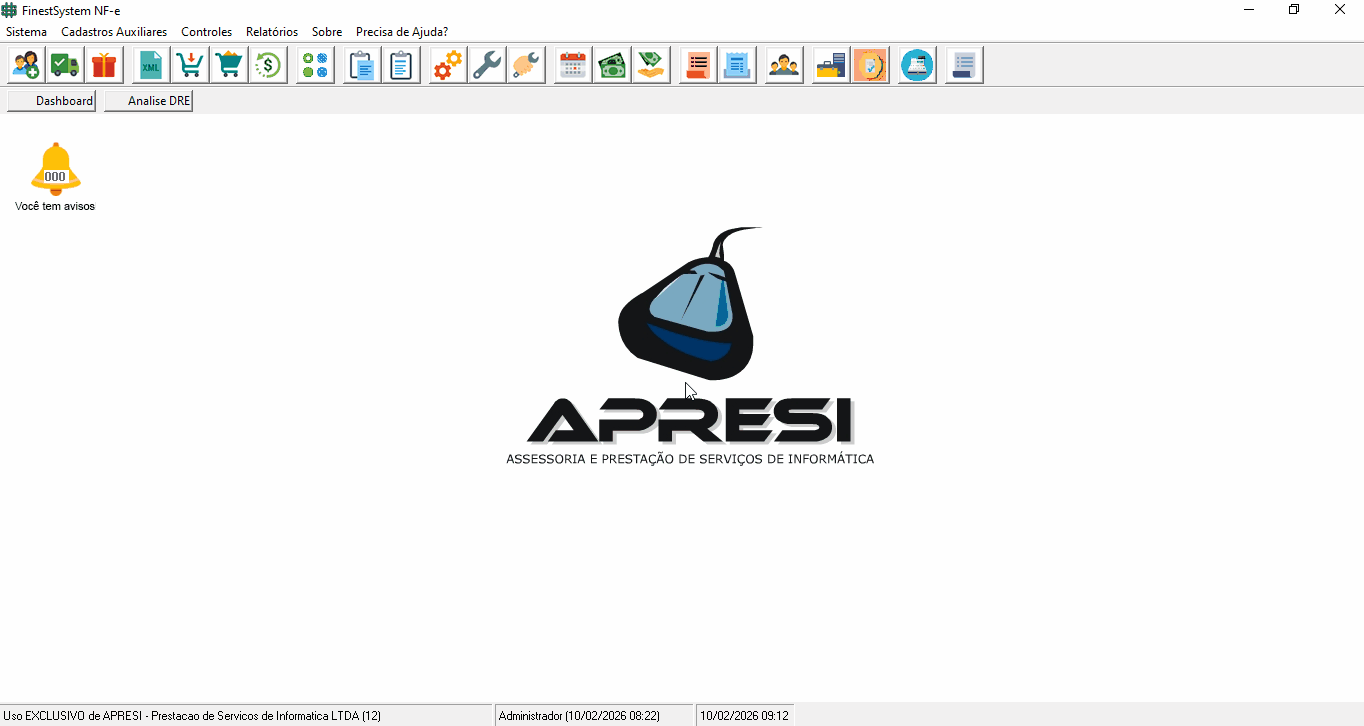The image size is (1364, 726).
Task: Open the Relatórios menu
Action: coord(272,32)
